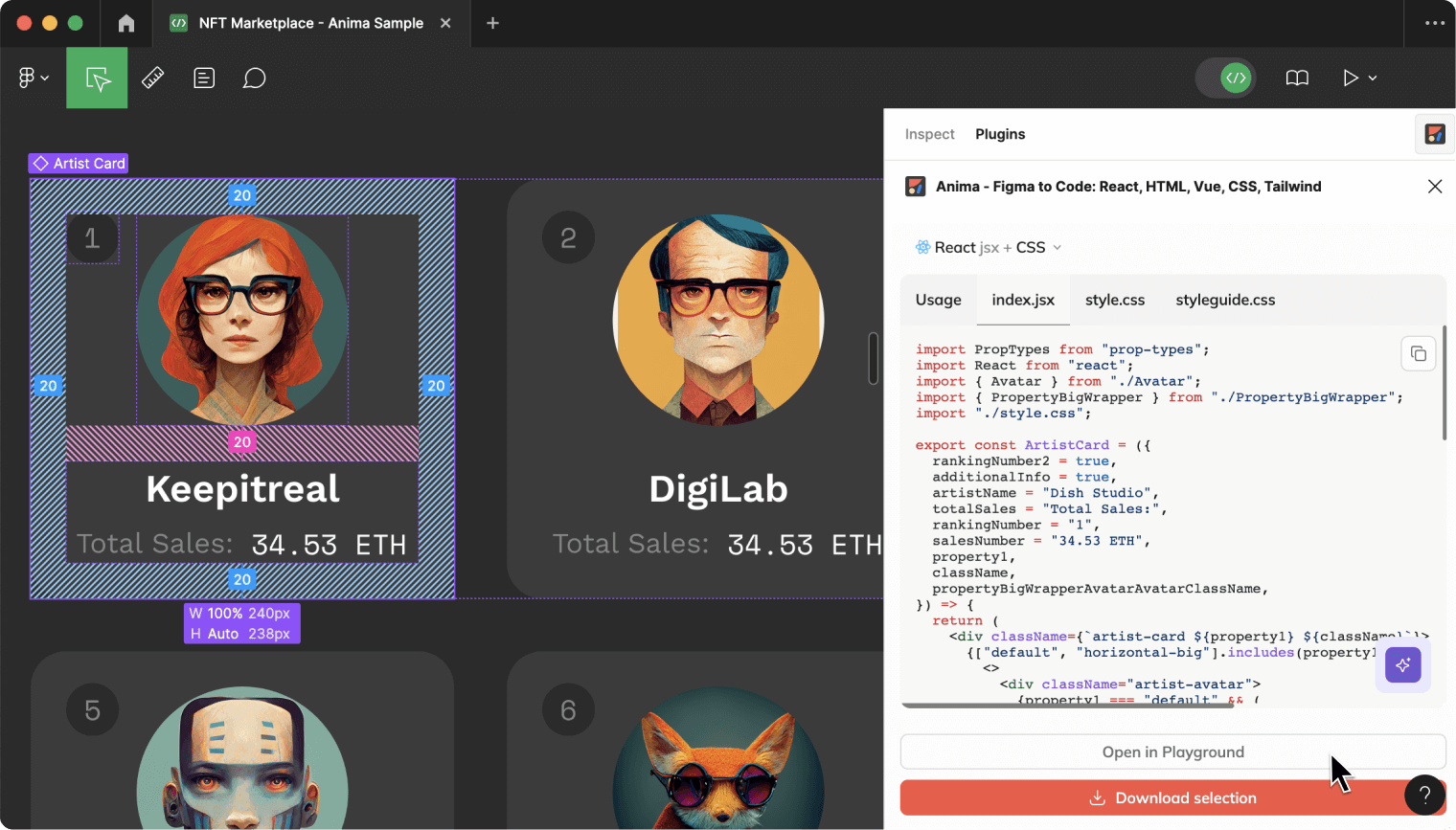1456x830 pixels.
Task: Switch to the Inspect tab
Action: click(929, 134)
